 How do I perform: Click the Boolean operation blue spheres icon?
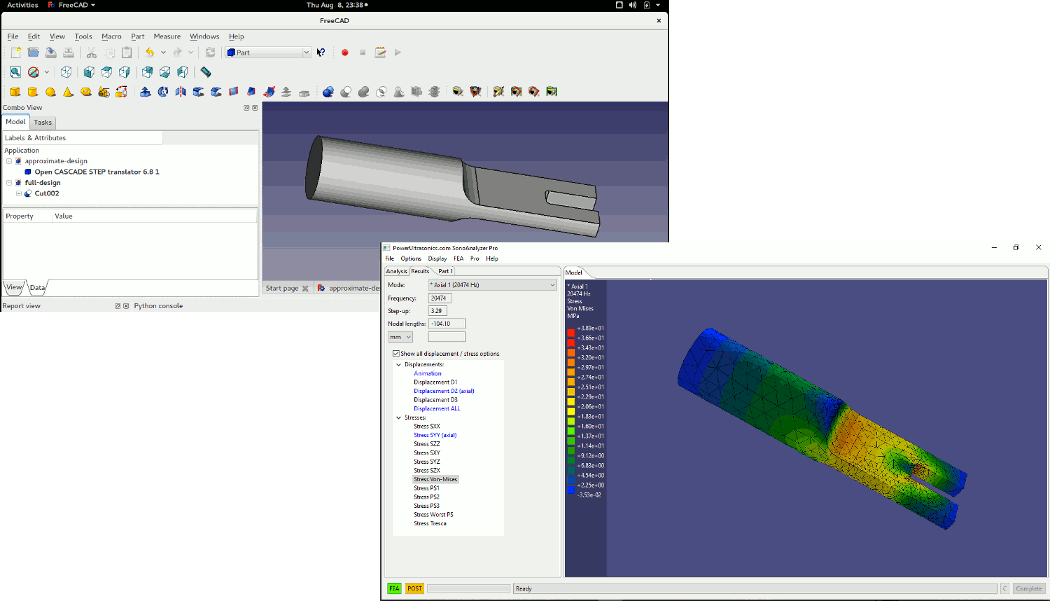click(328, 92)
